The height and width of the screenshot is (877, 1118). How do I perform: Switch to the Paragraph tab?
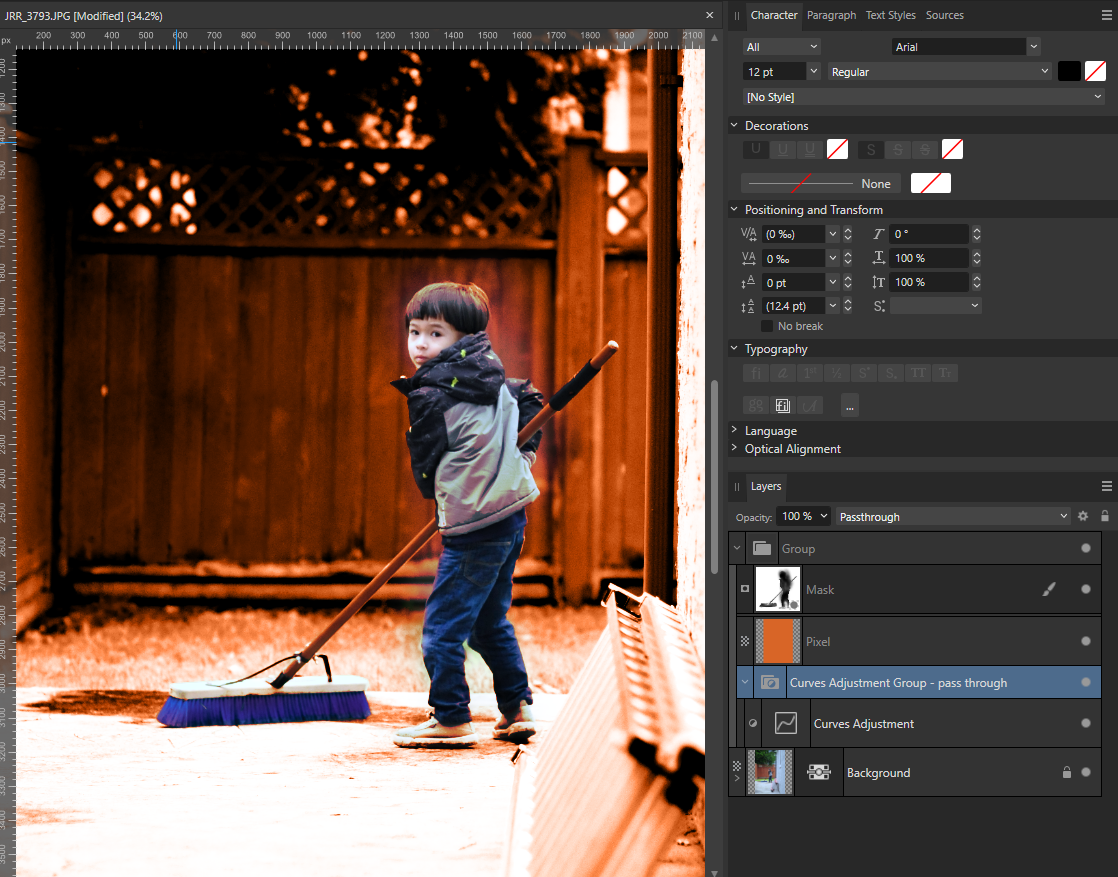(831, 15)
